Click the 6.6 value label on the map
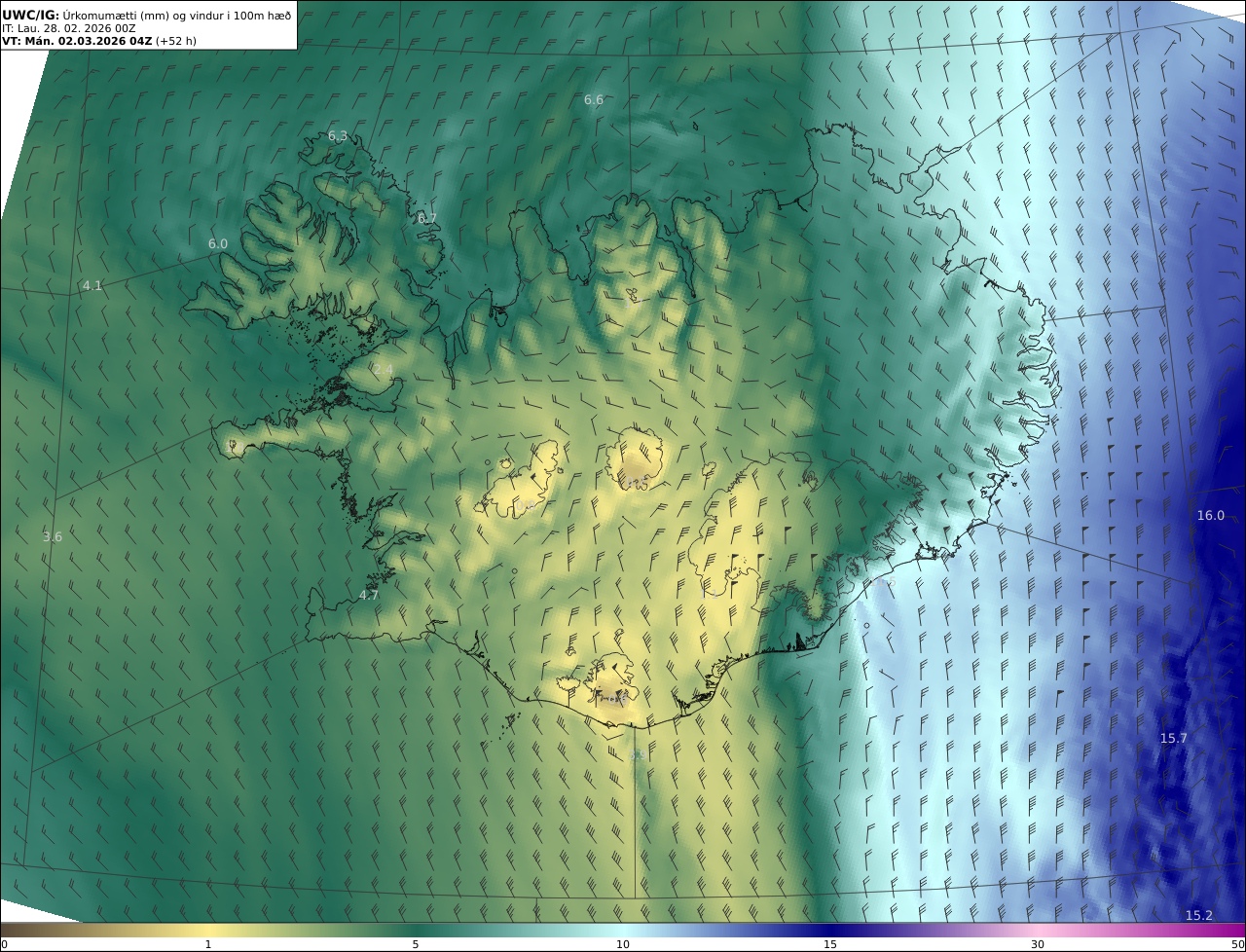Viewport: 1246px width, 952px height. pos(594,100)
